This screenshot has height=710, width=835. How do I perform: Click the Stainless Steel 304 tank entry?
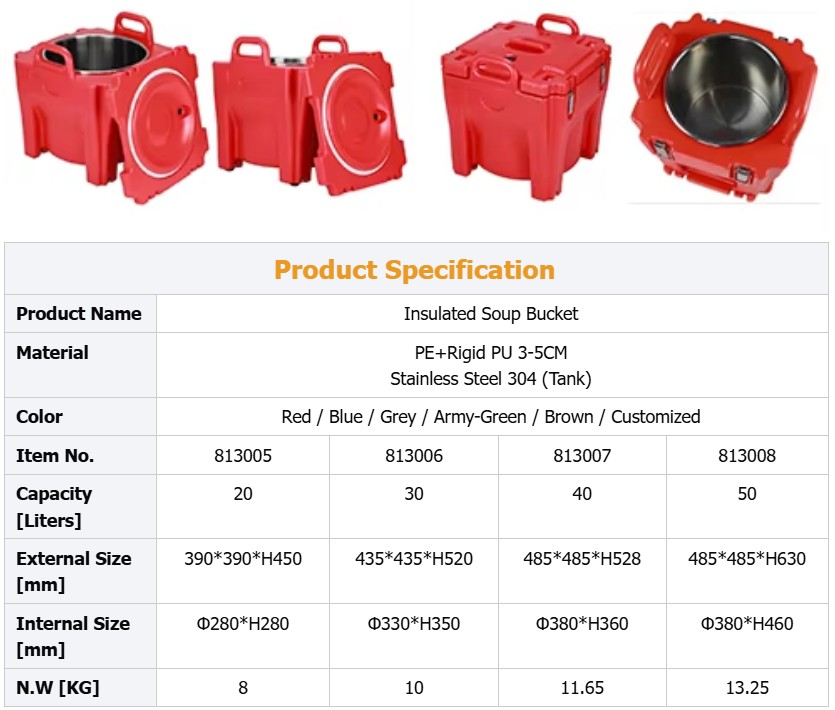pyautogui.click(x=495, y=379)
